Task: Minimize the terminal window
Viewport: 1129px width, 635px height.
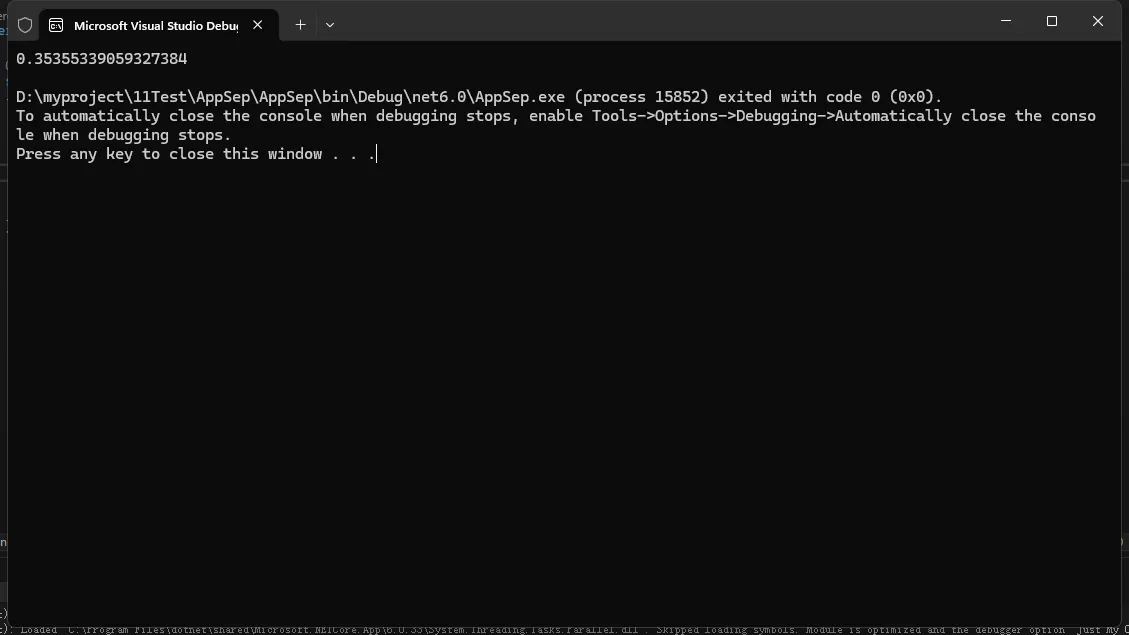Action: (x=1006, y=21)
